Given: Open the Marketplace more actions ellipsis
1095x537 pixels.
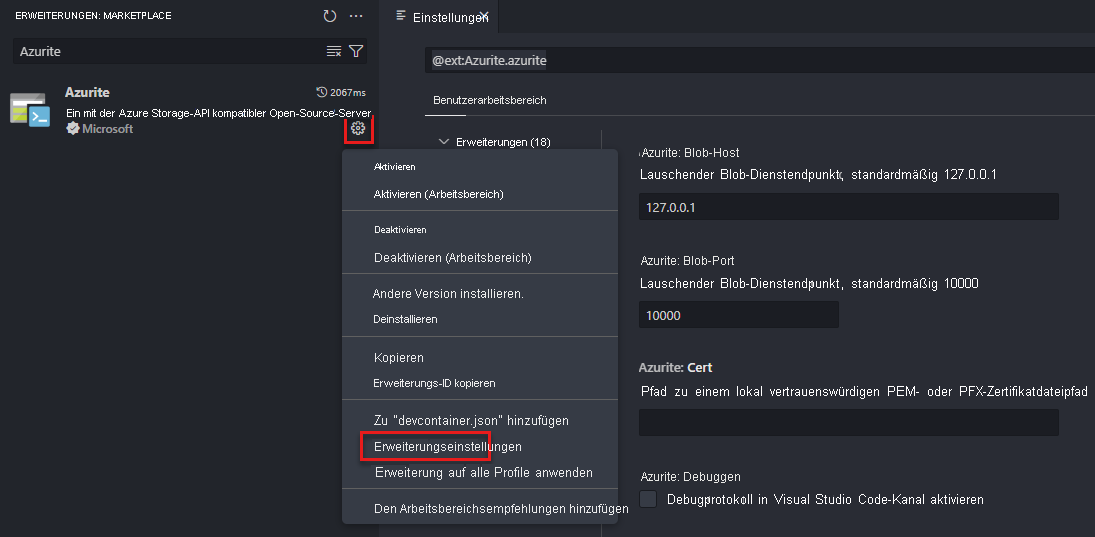Looking at the screenshot, I should pos(356,15).
